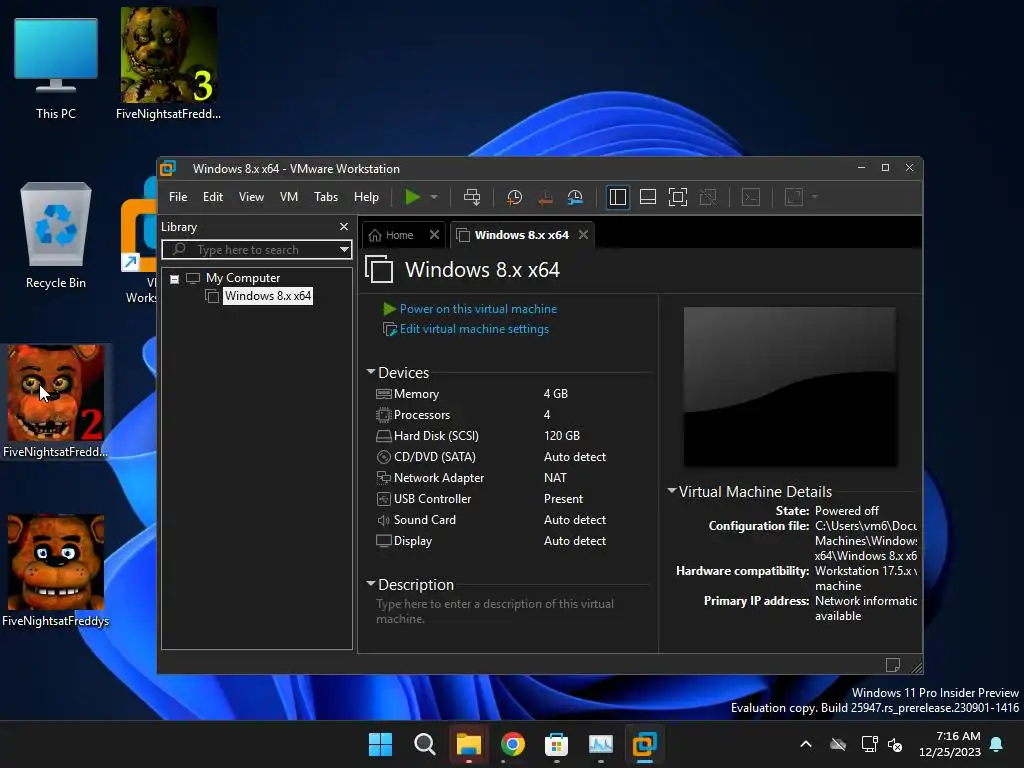Open the Windows Start menu

[x=380, y=744]
